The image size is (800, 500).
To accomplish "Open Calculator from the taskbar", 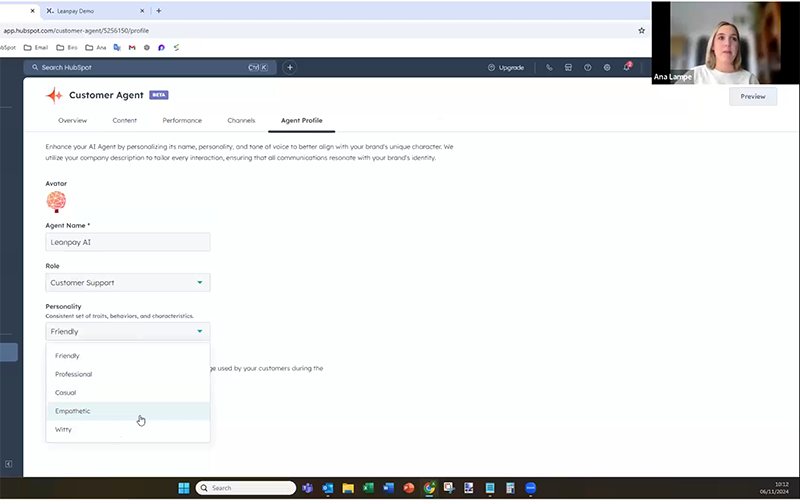I will [x=510, y=488].
